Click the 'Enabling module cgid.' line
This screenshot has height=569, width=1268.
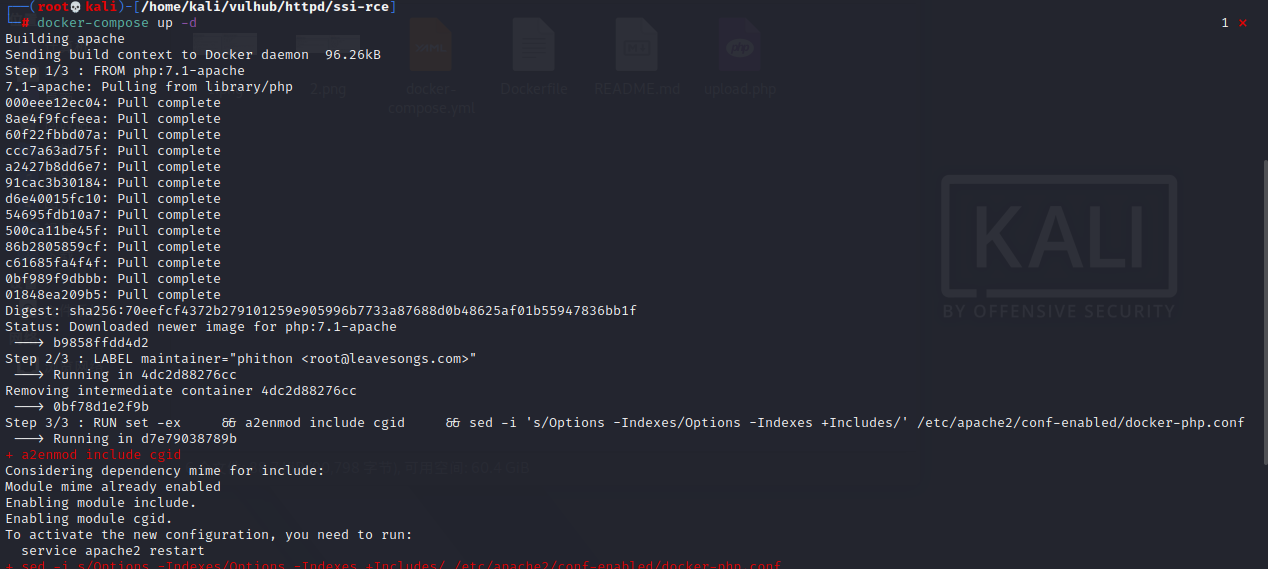(x=89, y=519)
